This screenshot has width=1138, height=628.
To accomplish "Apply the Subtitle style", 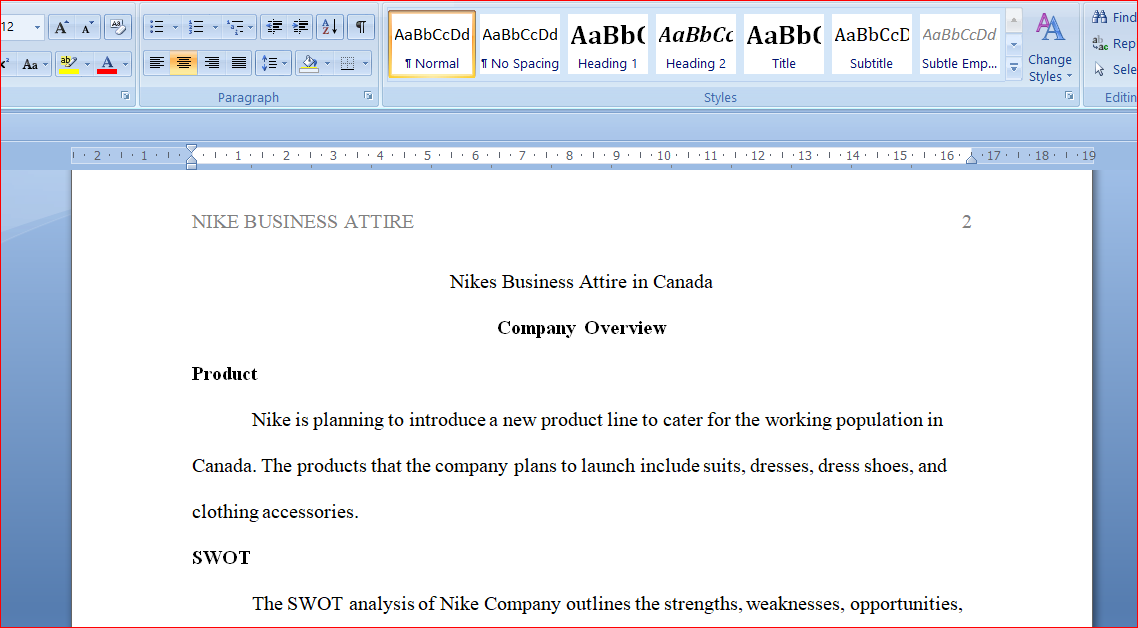I will (x=872, y=44).
